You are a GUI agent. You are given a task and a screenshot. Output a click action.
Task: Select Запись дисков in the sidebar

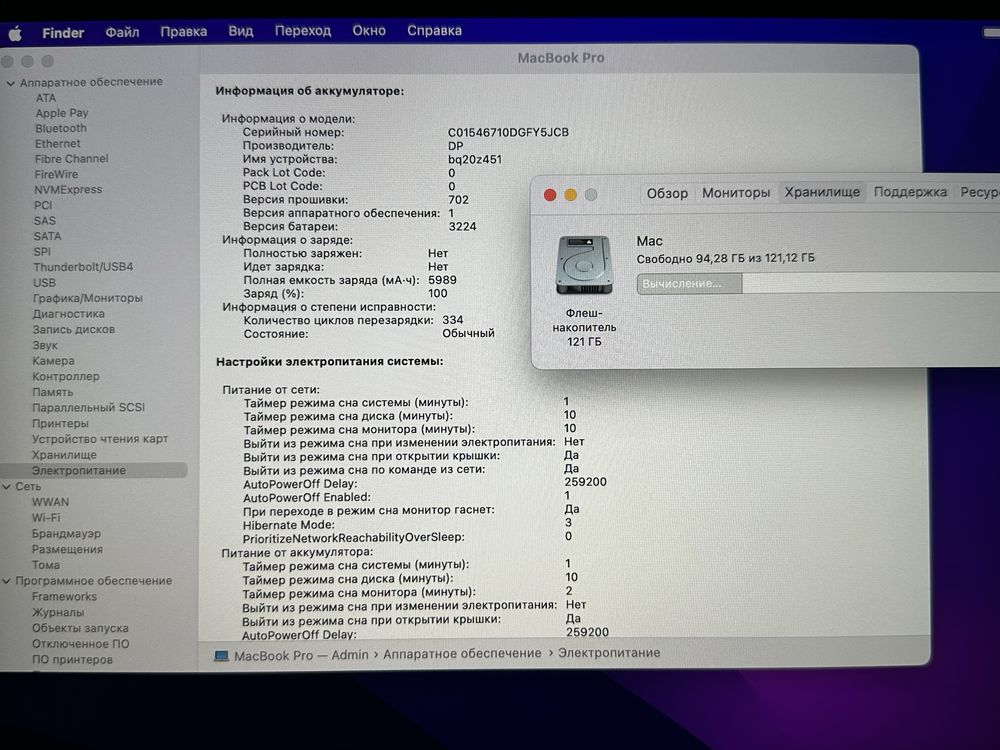(74, 330)
